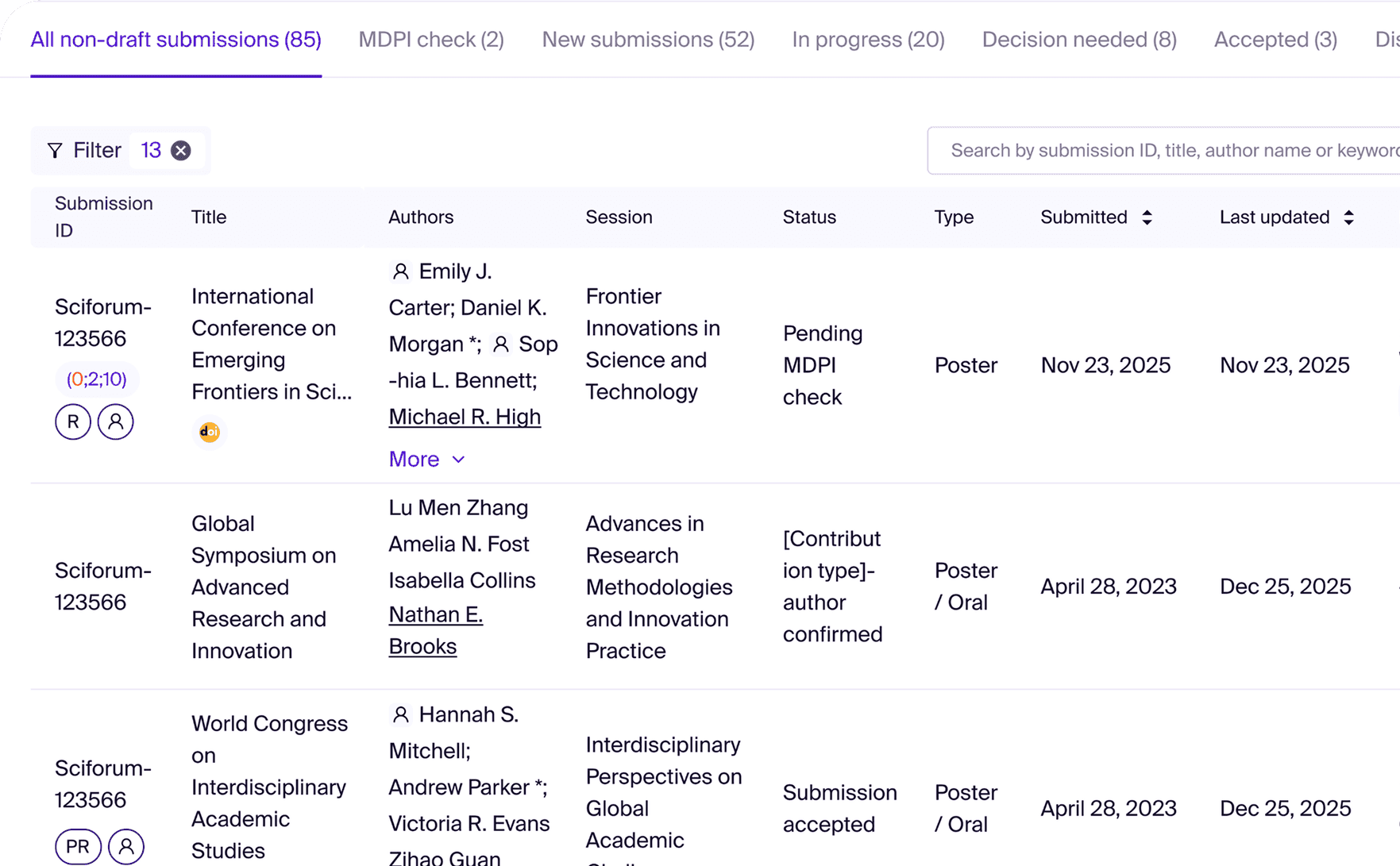Click the search submissions input field

point(1163,151)
